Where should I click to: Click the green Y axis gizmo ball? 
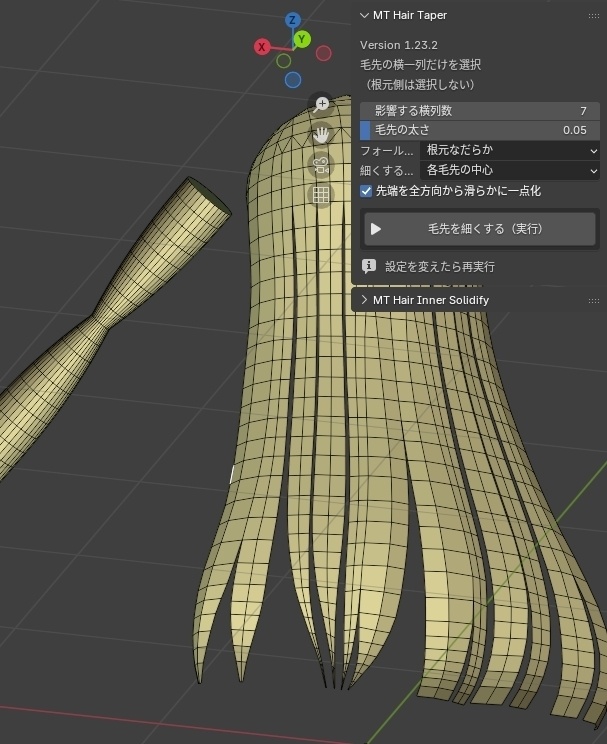coord(302,39)
